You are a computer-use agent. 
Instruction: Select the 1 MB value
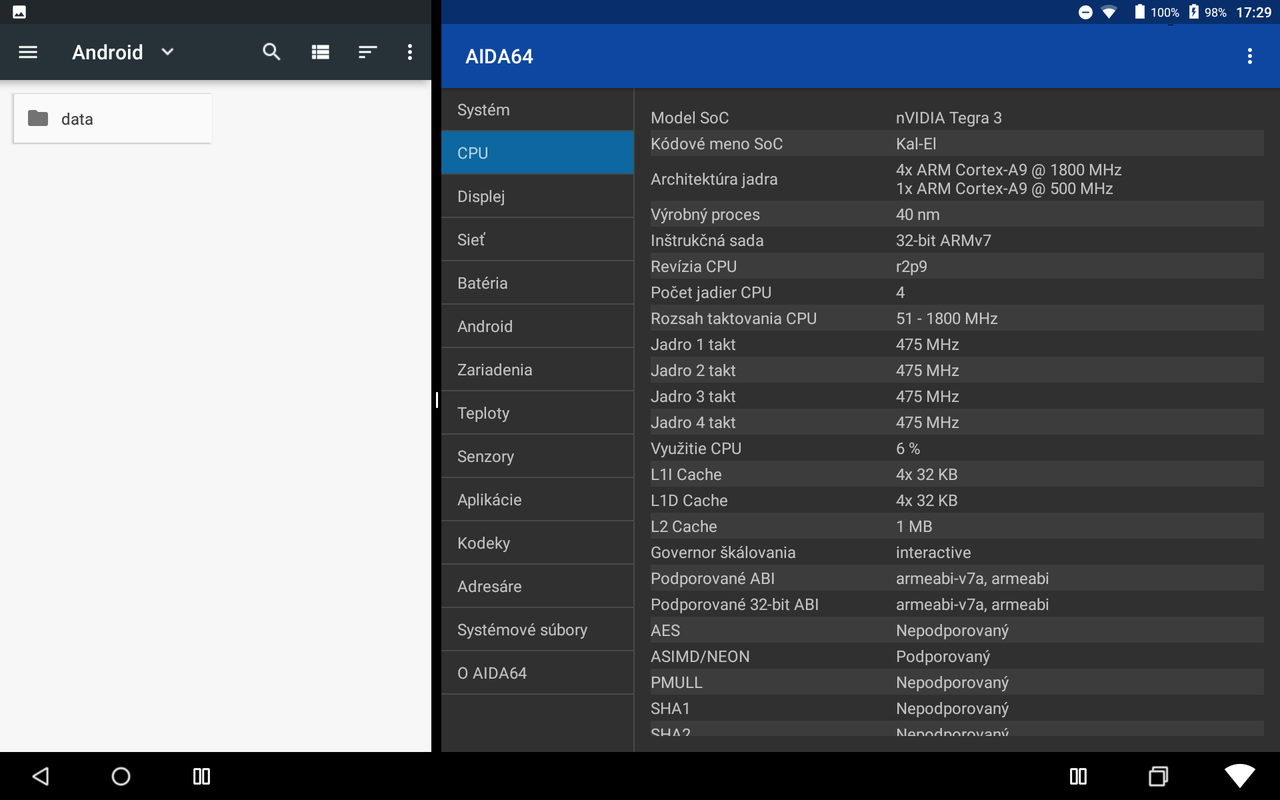point(914,526)
